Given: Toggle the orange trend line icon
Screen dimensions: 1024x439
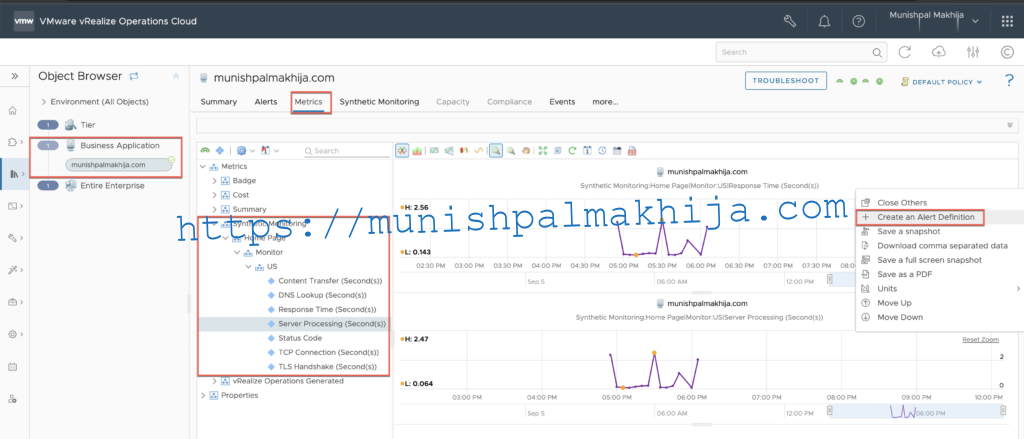Looking at the screenshot, I should pos(479,150).
